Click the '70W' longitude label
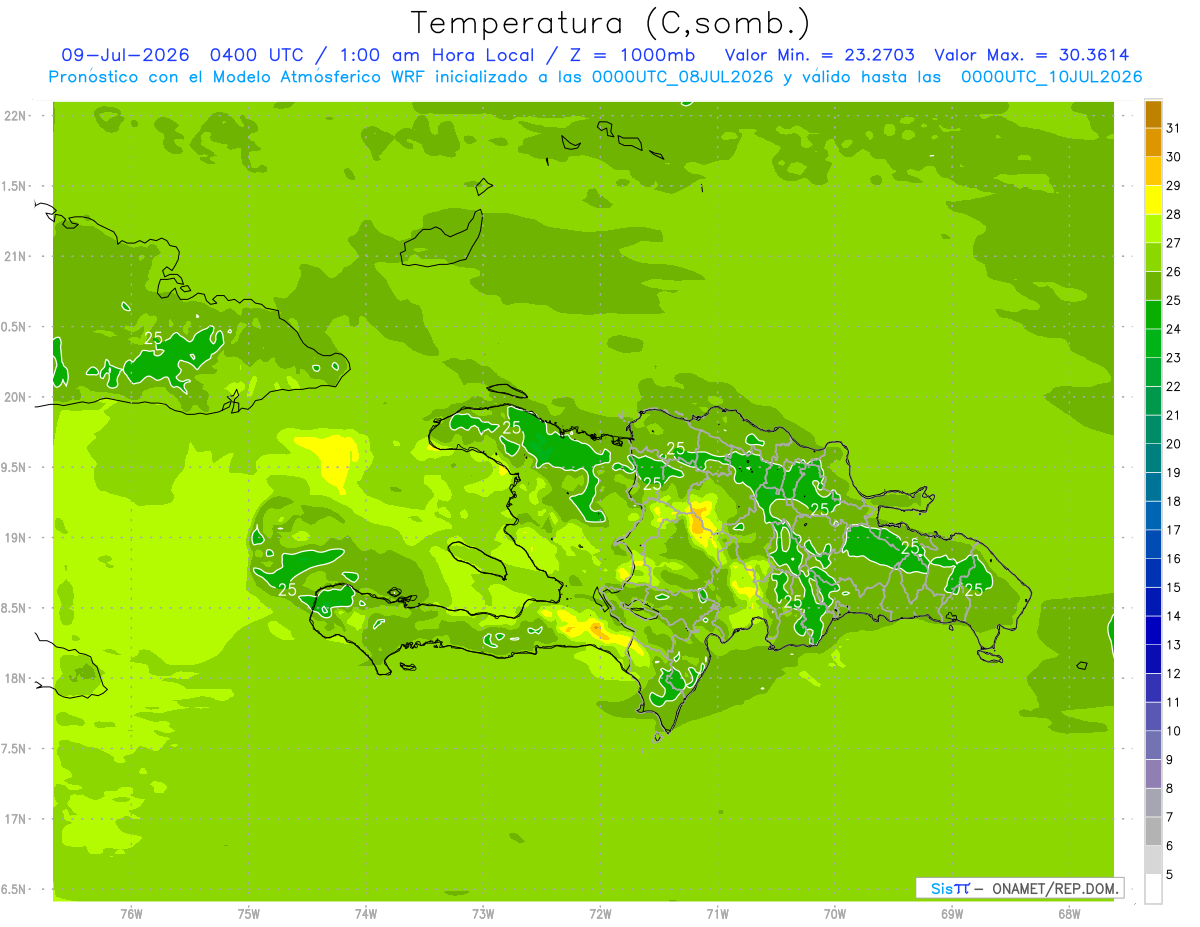The width and height of the screenshot is (1200, 927). [x=835, y=914]
